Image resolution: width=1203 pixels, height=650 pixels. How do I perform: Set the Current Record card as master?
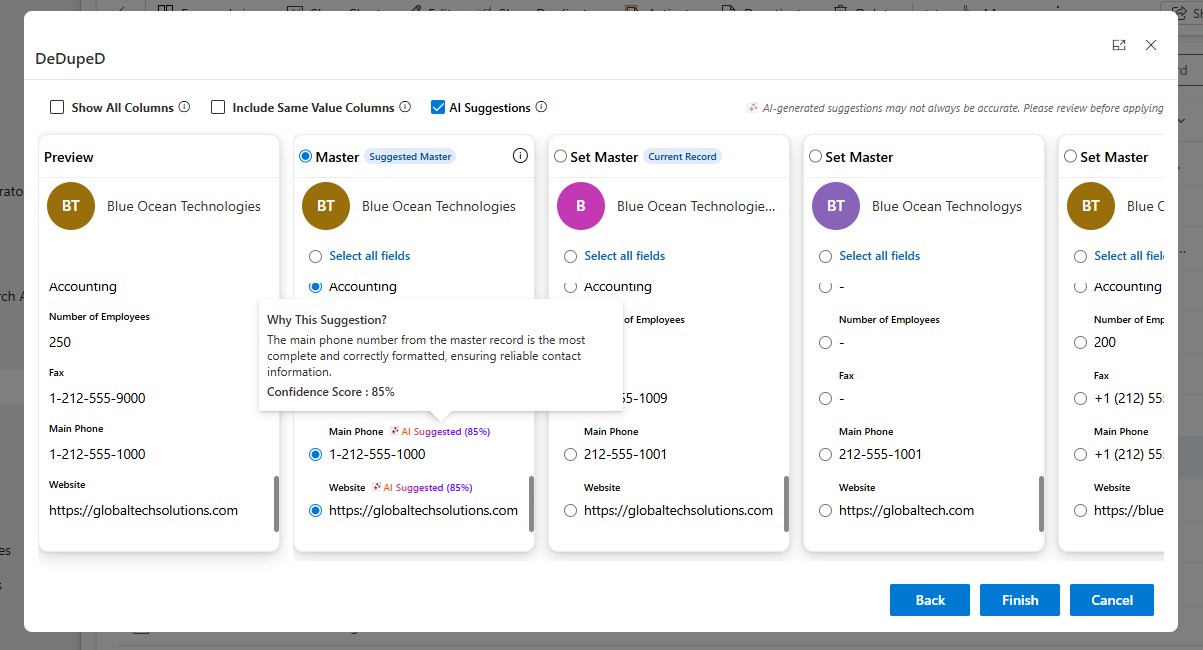tap(560, 156)
